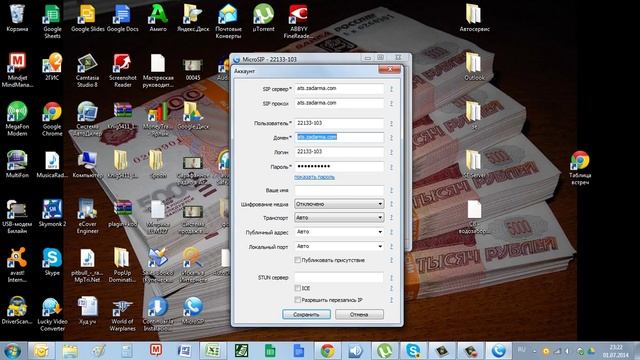This screenshot has width=640, height=360.
Task: Launch Skymonk 2 desktop shortcut
Action: click(52, 213)
